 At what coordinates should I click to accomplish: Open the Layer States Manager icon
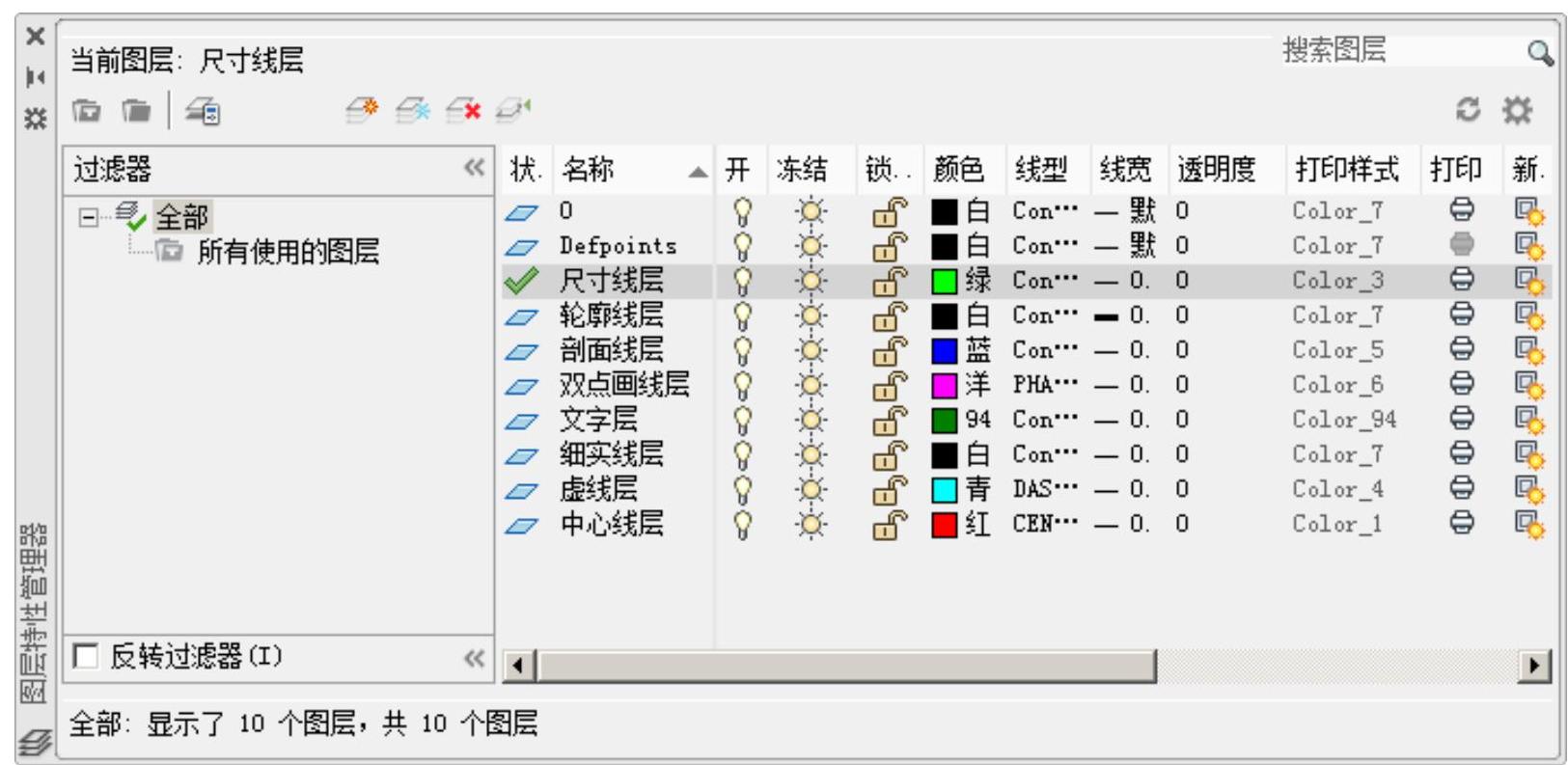pyautogui.click(x=203, y=111)
